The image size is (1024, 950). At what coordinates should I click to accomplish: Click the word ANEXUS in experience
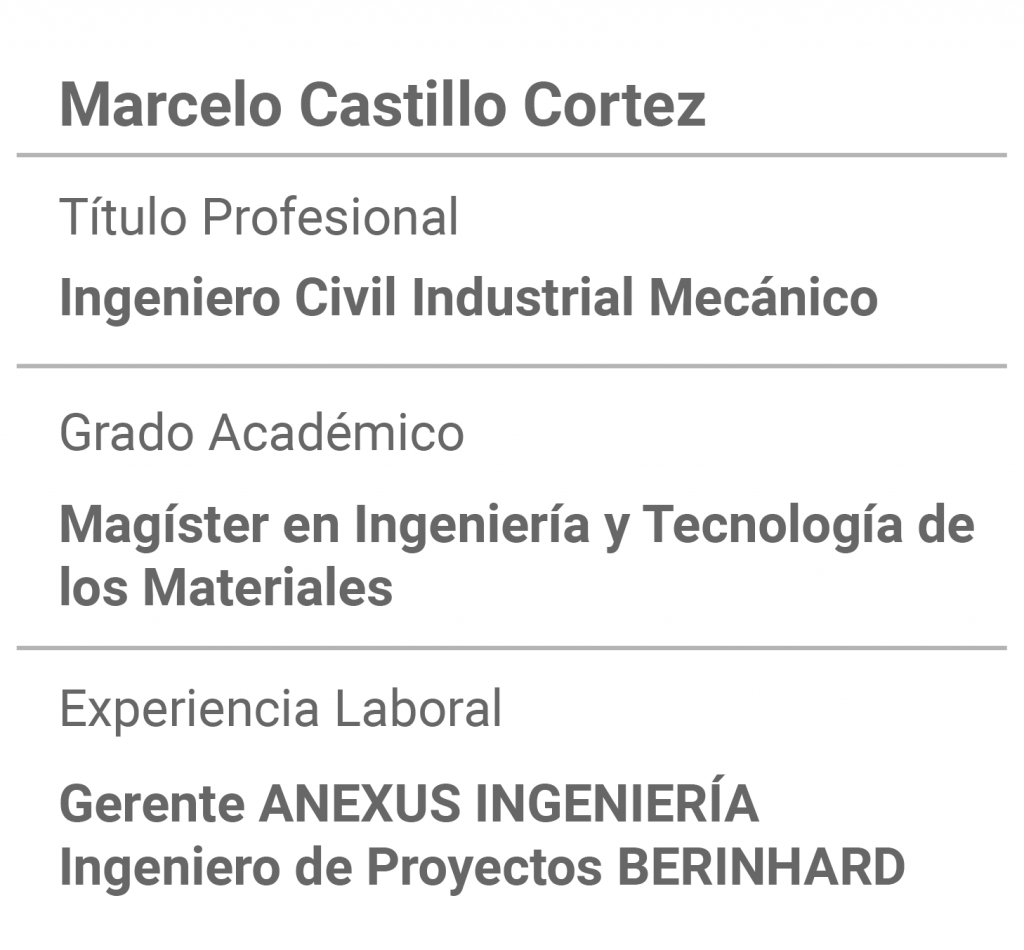360,803
